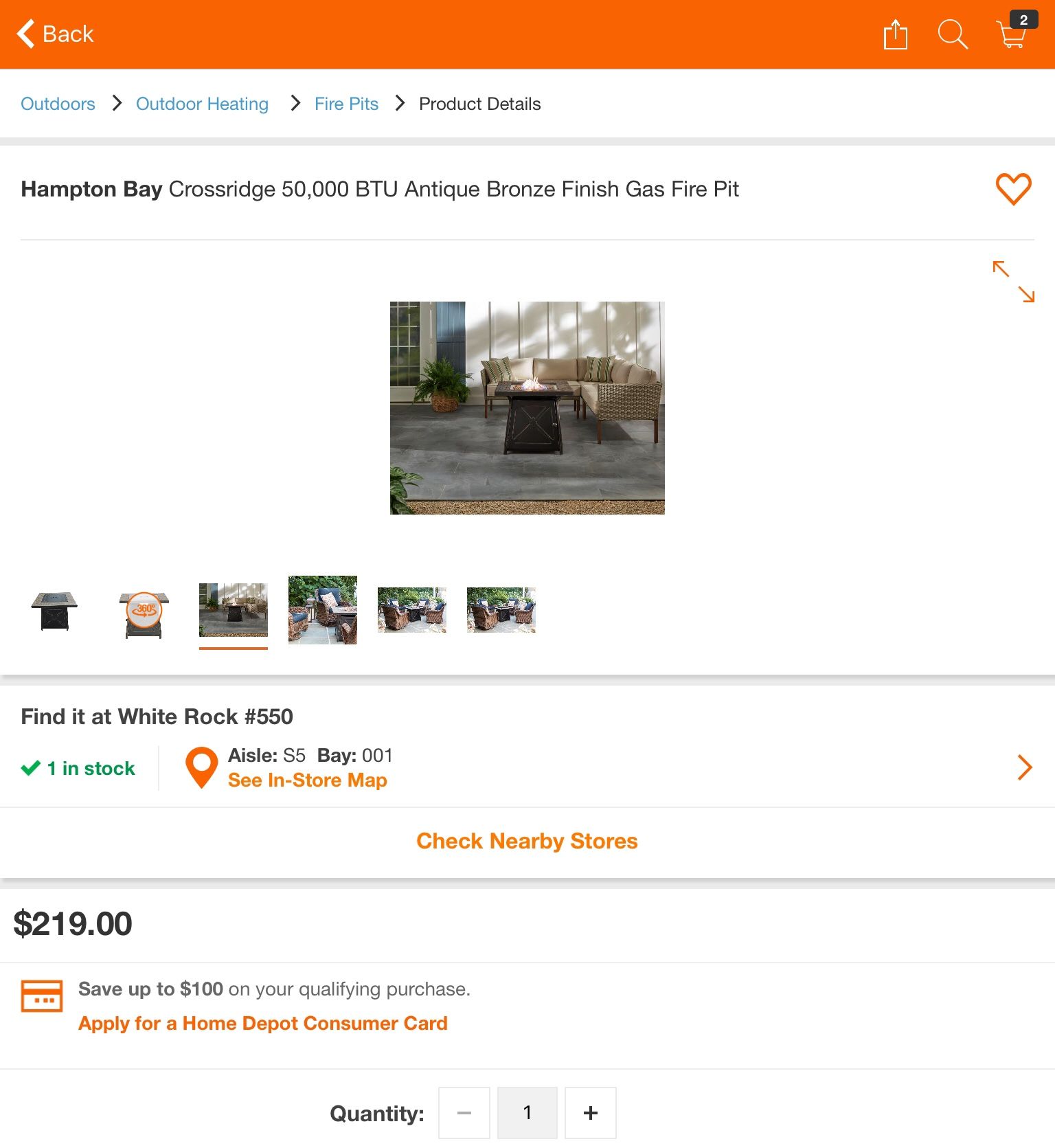Select the fourth thumbnail with blue cushions

[x=322, y=610]
